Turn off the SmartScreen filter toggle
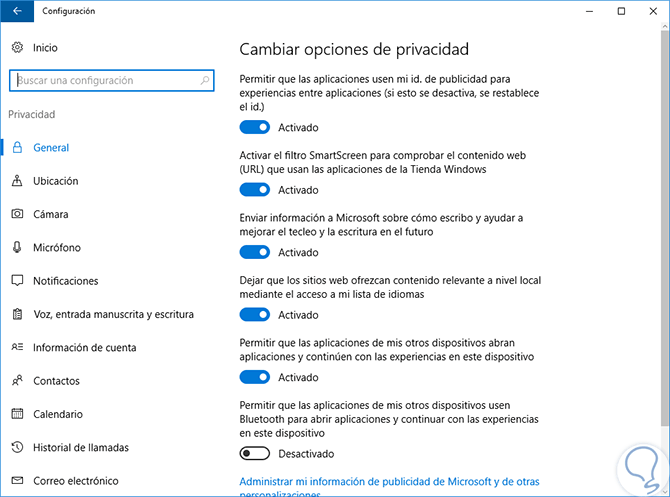670x497 pixels. tap(255, 190)
